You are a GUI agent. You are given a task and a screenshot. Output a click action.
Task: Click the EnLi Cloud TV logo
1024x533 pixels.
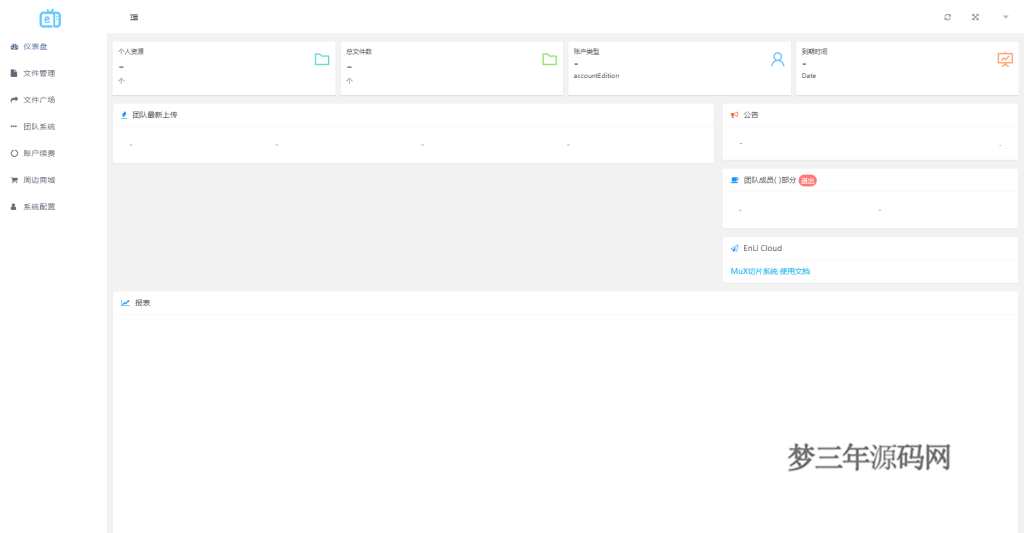(50, 18)
